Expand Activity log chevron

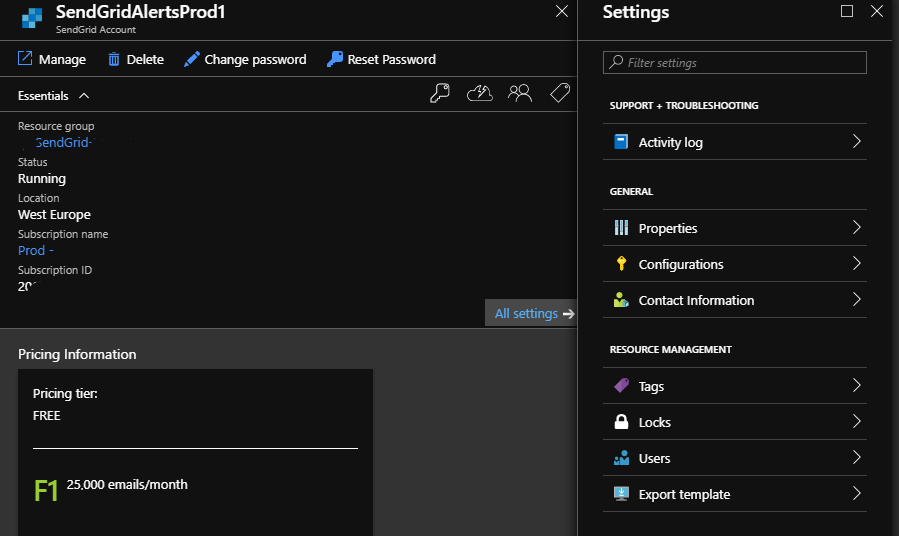(x=857, y=142)
